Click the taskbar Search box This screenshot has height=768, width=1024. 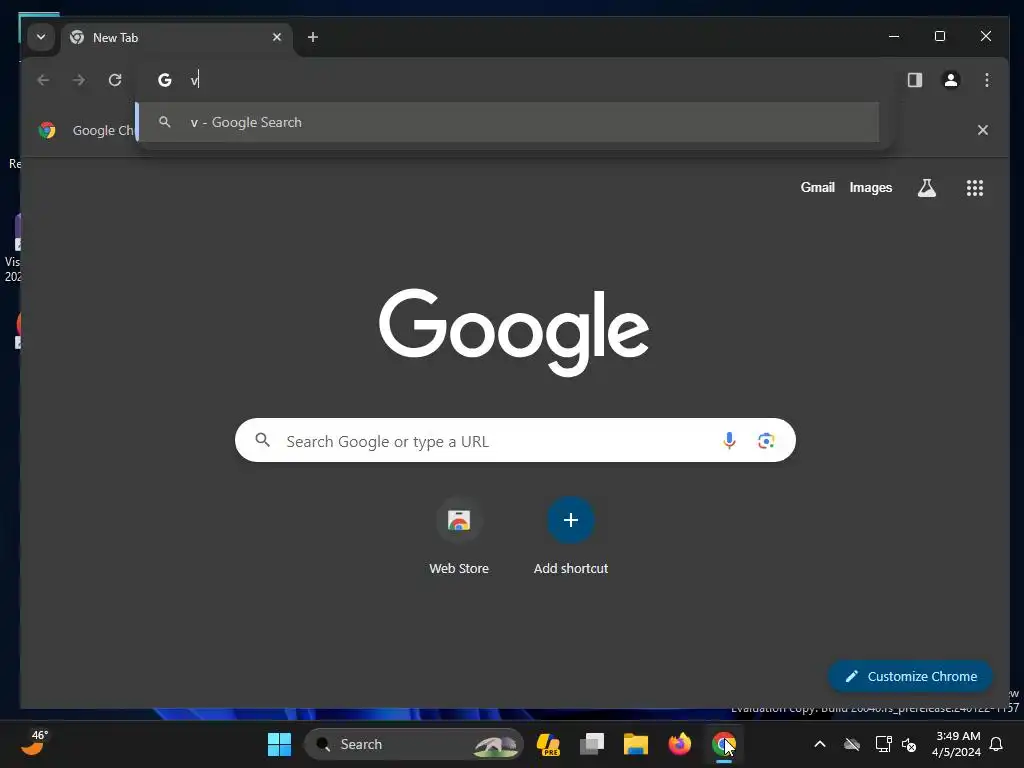point(413,744)
